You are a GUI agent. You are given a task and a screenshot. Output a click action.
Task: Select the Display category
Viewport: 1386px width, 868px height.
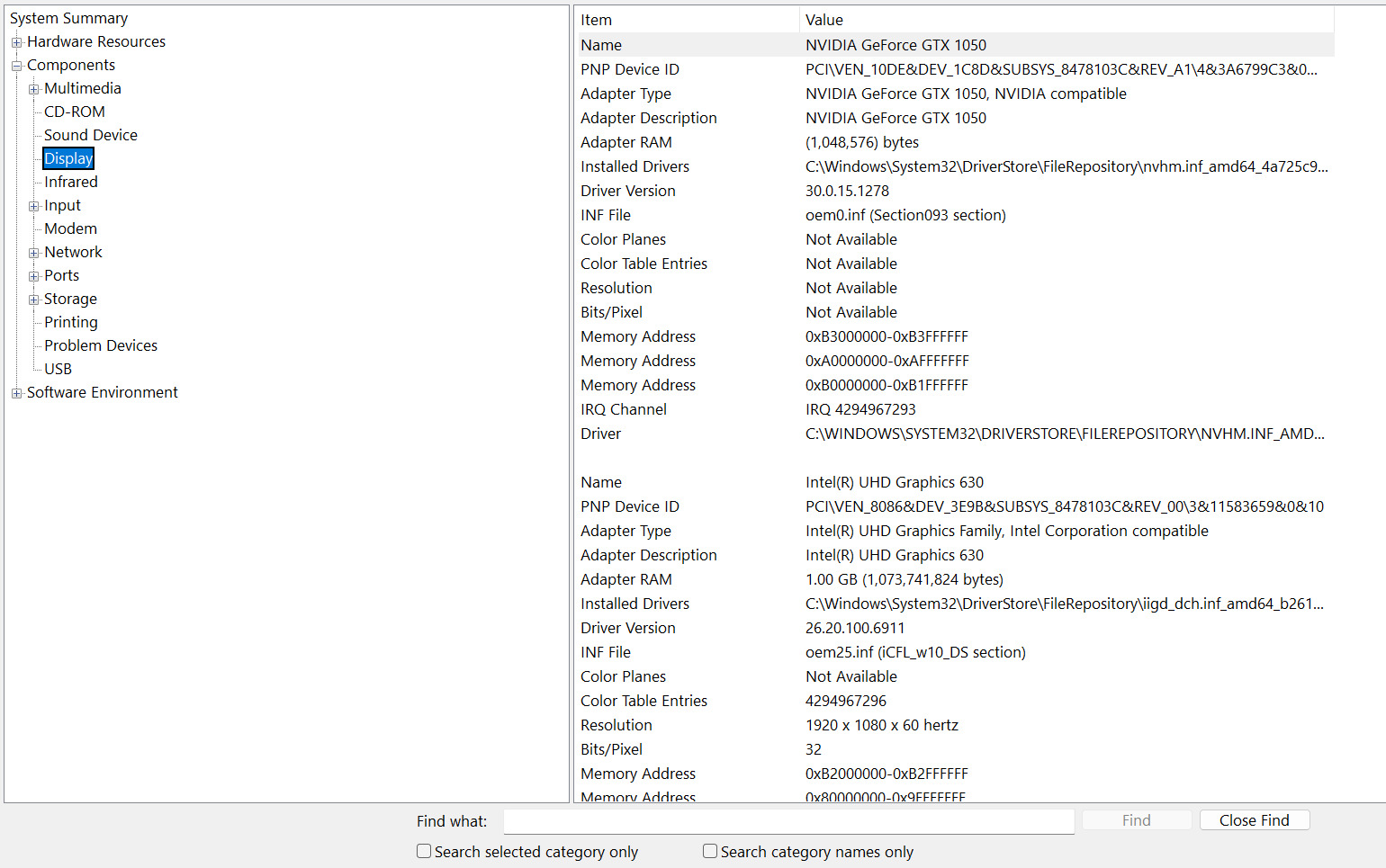tap(68, 158)
